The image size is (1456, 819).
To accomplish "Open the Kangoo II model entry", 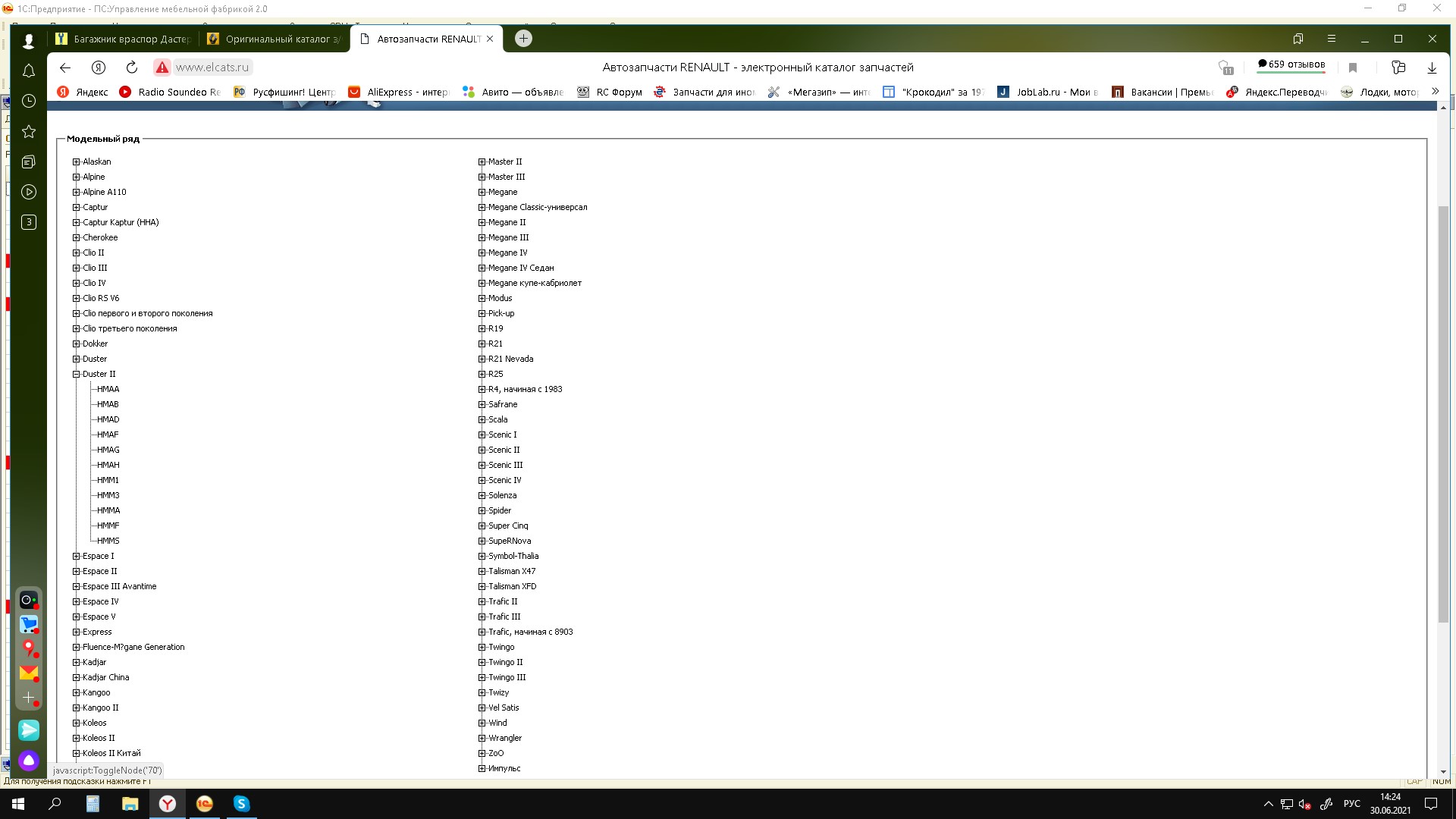I will (x=100, y=708).
